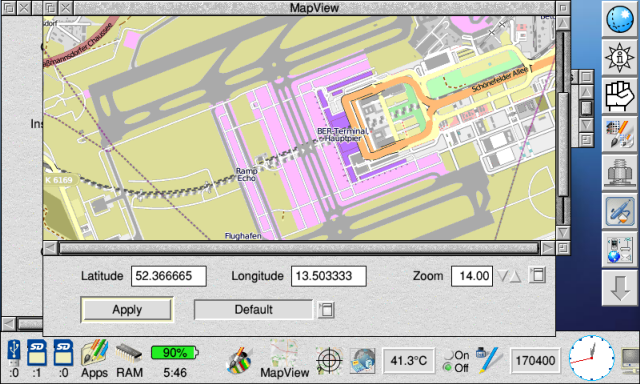Click the map's vertical scroll up arrow
Screen dimensions: 640x384
563,23
